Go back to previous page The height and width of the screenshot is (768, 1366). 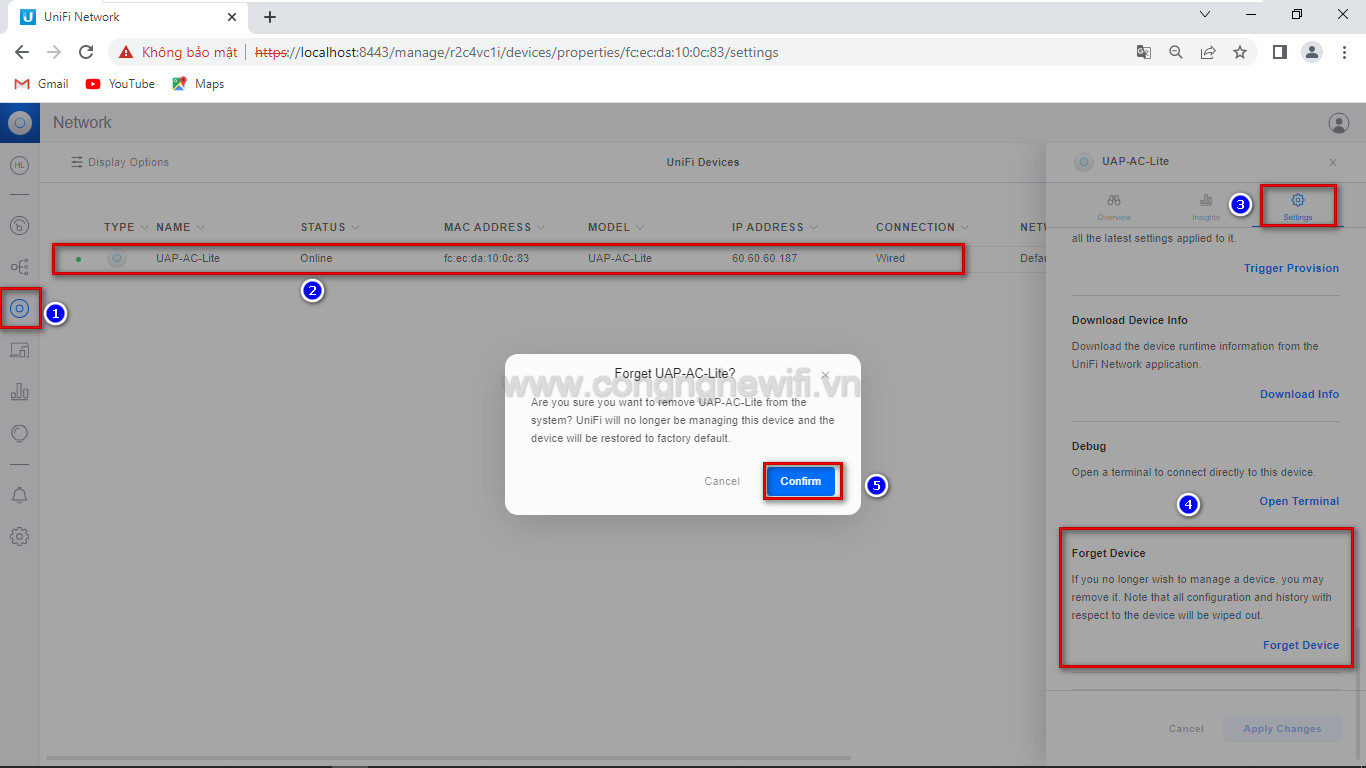(22, 52)
